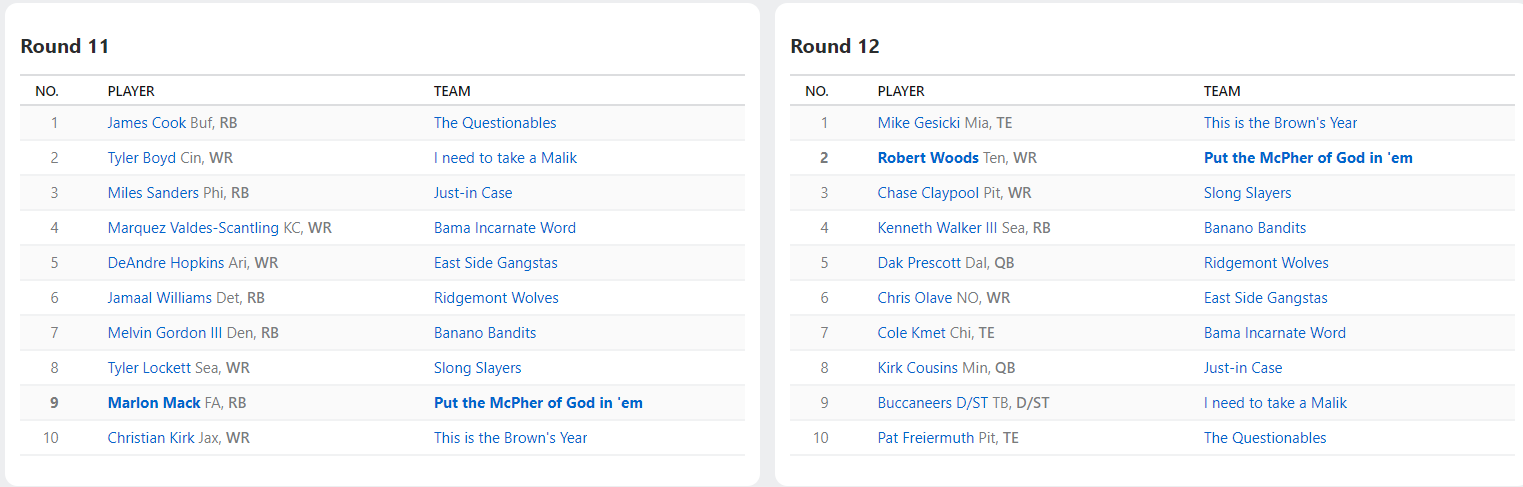The image size is (1523, 487).
Task: Click Pat Freiermuth player link
Action: coord(925,438)
